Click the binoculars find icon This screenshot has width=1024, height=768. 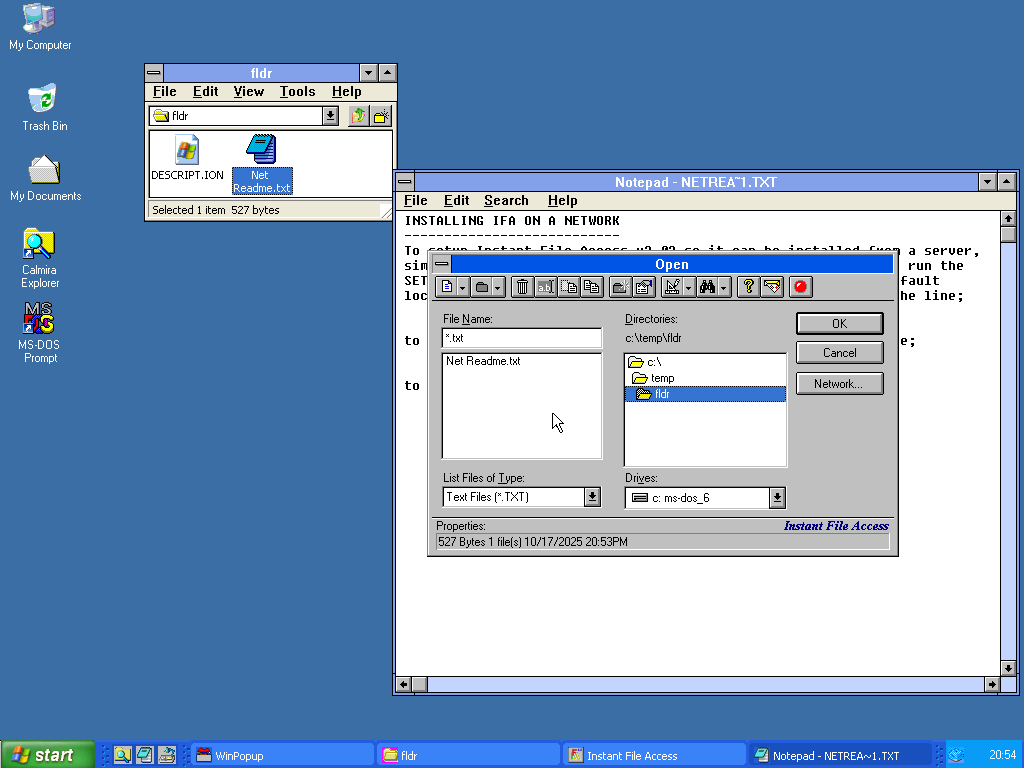coord(708,287)
